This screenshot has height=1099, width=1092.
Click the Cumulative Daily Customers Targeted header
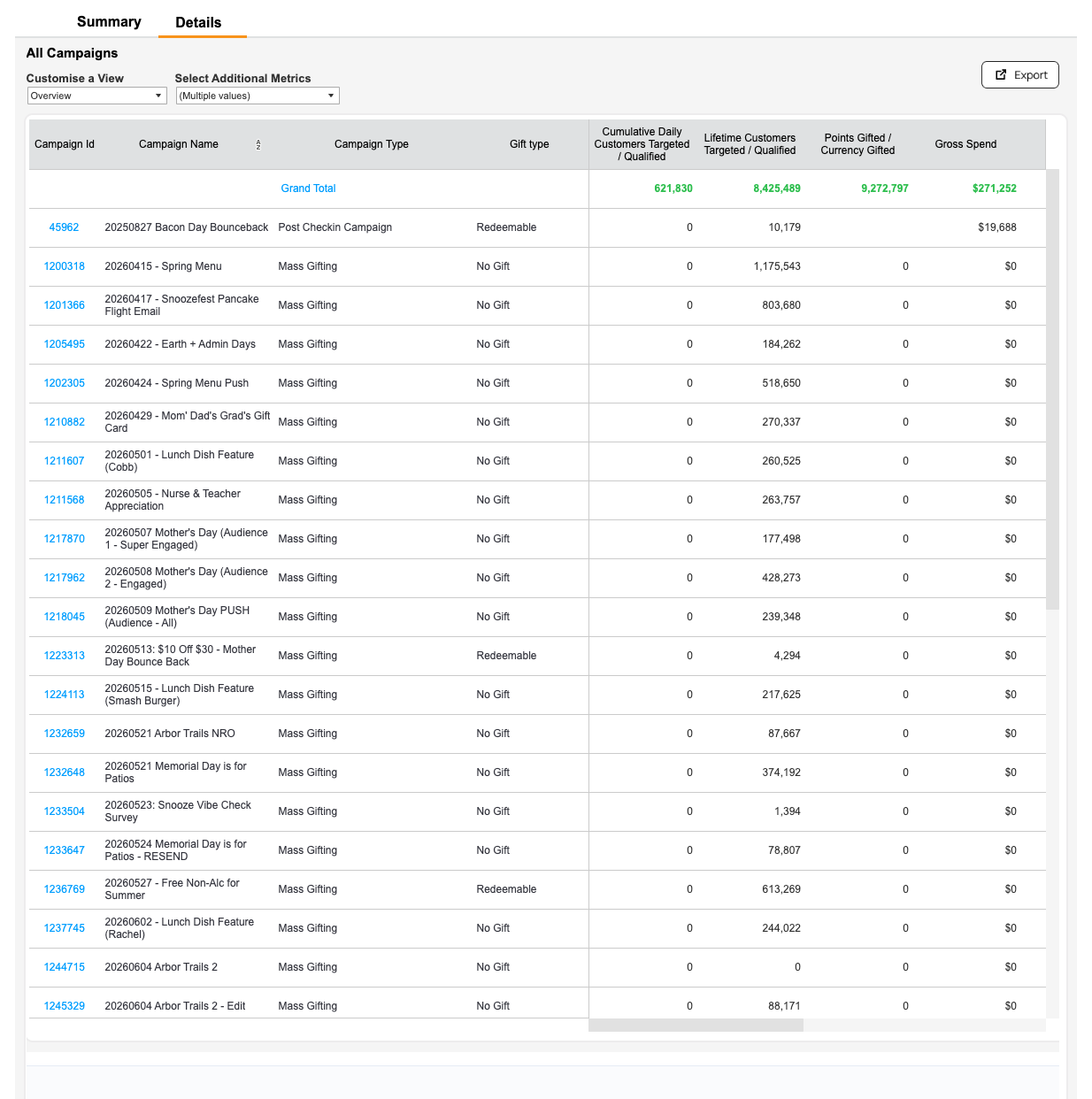tap(642, 144)
